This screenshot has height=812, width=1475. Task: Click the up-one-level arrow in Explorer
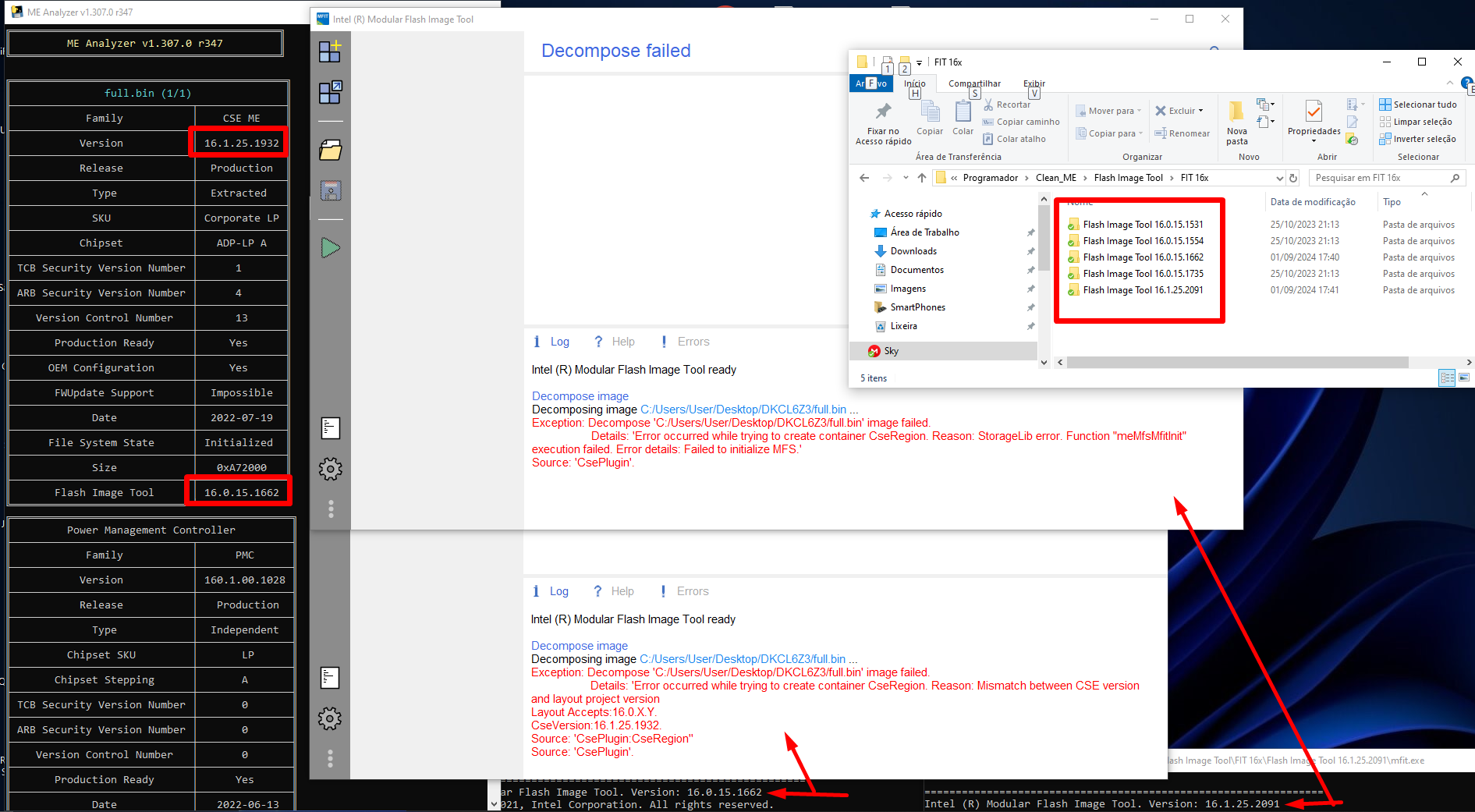(x=922, y=178)
